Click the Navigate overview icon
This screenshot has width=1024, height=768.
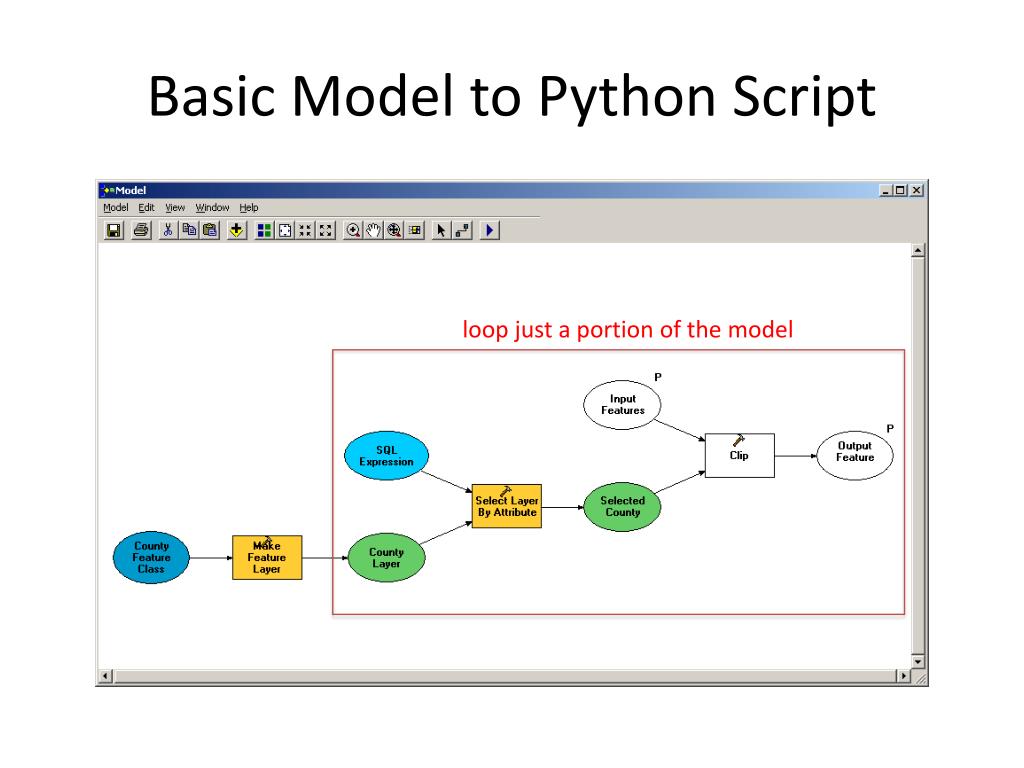point(415,231)
